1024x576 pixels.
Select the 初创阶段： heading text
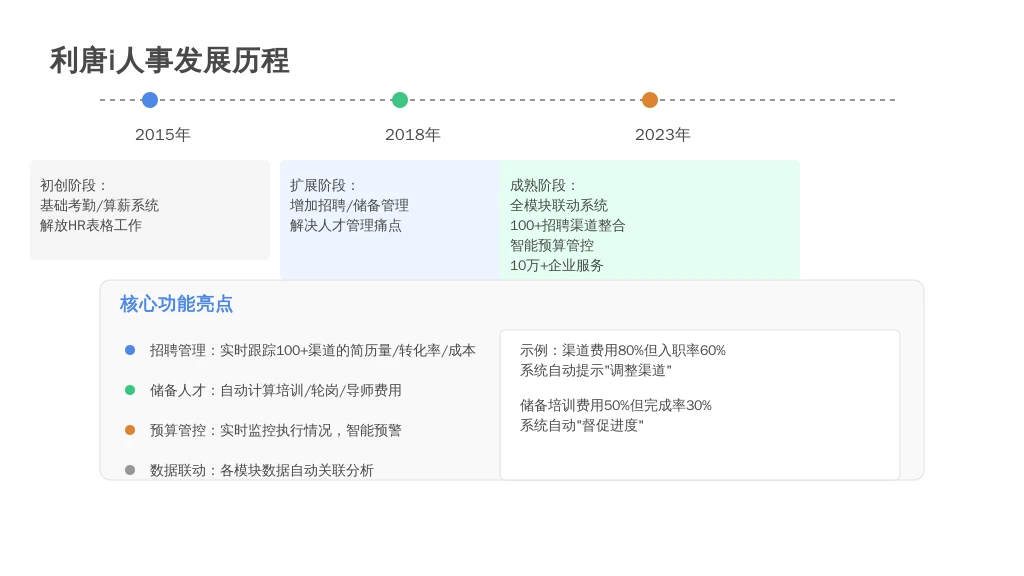coord(73,185)
